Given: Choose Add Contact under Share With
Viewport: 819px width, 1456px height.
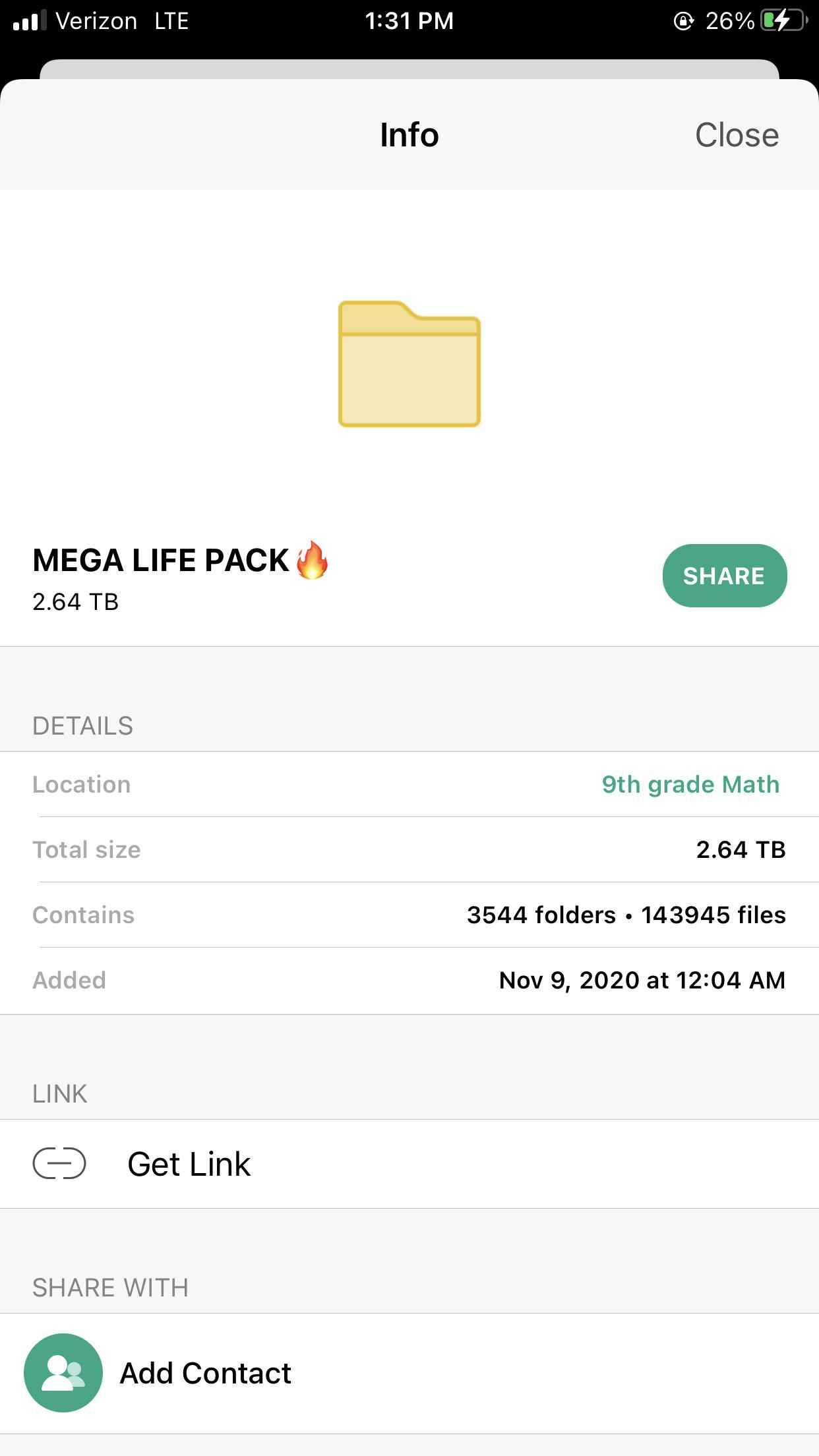Looking at the screenshot, I should tap(205, 1374).
